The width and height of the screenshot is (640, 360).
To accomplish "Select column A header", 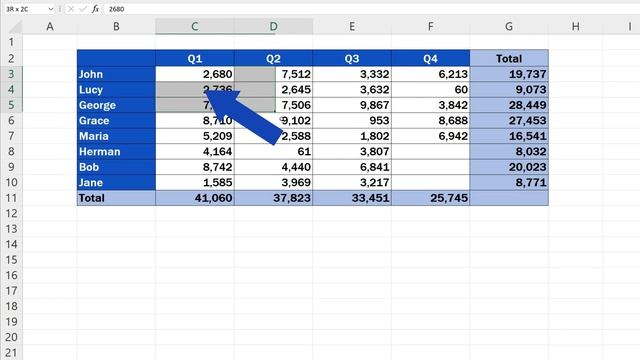I will click(x=50, y=27).
